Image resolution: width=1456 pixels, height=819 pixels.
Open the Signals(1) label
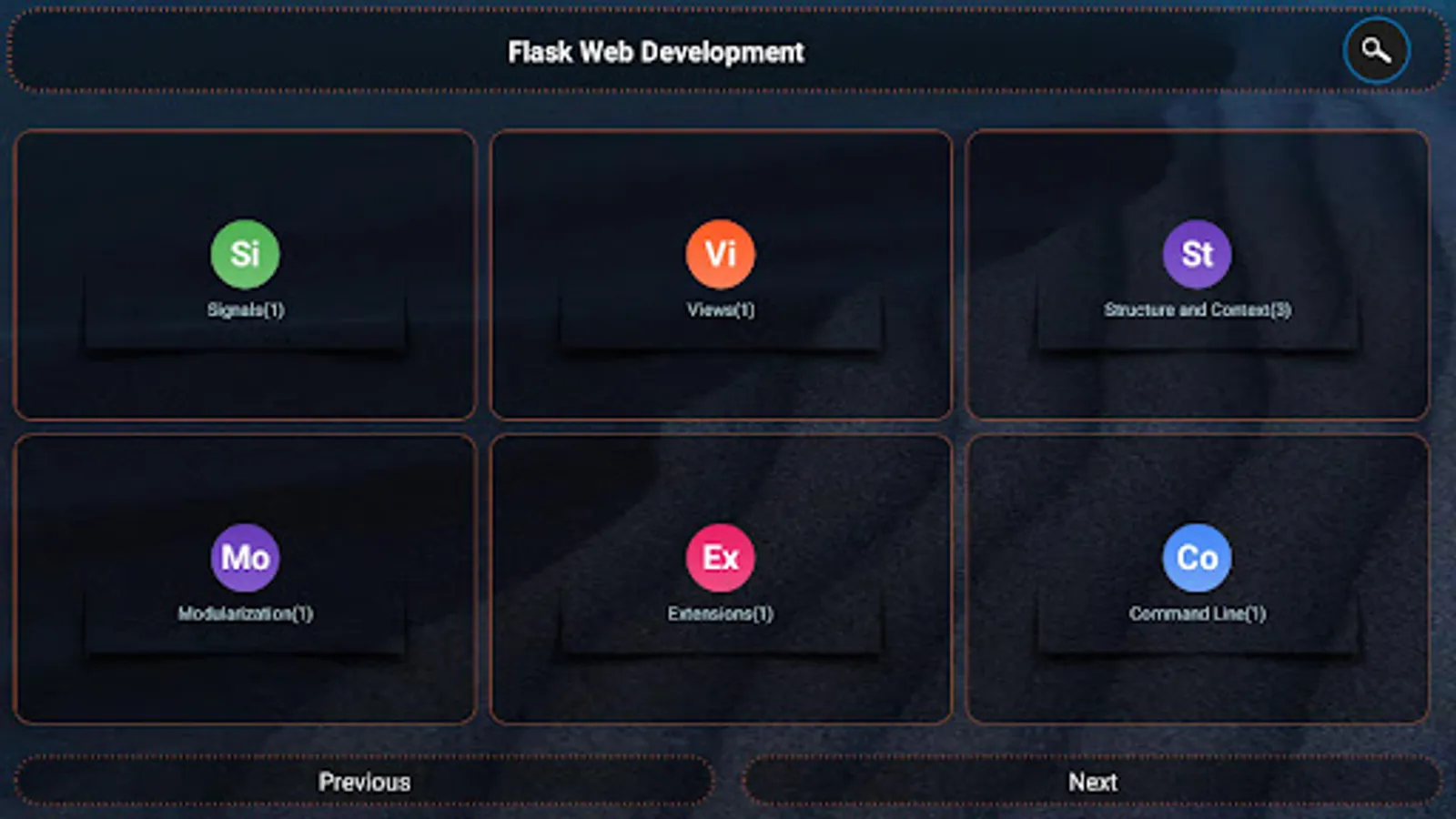tap(246, 310)
